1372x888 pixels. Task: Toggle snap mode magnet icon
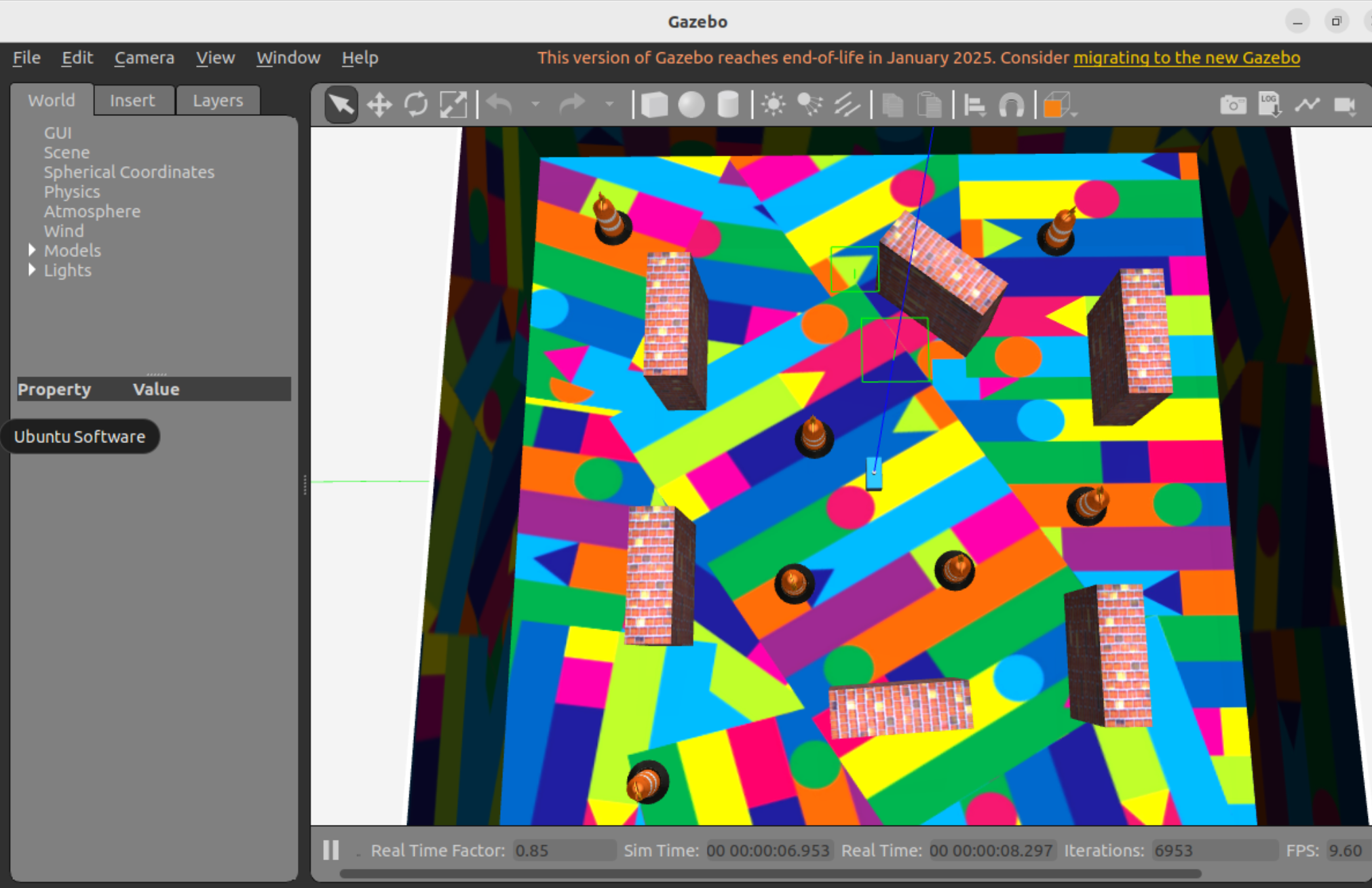tap(1011, 105)
